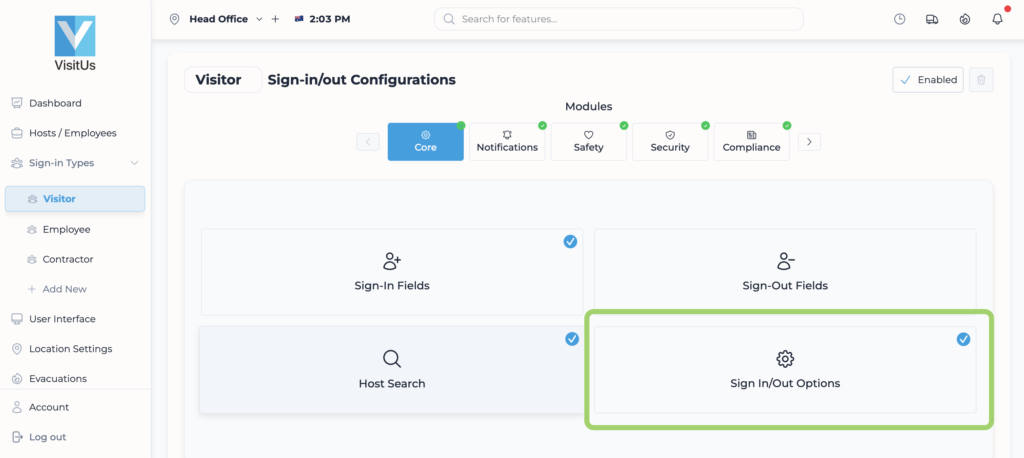Click the Search for features field
The image size is (1024, 458).
(618, 19)
